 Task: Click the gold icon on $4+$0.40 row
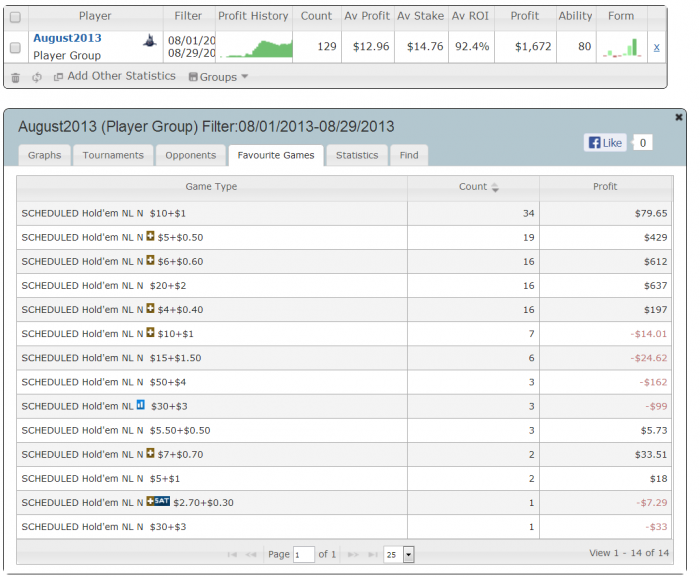150,308
